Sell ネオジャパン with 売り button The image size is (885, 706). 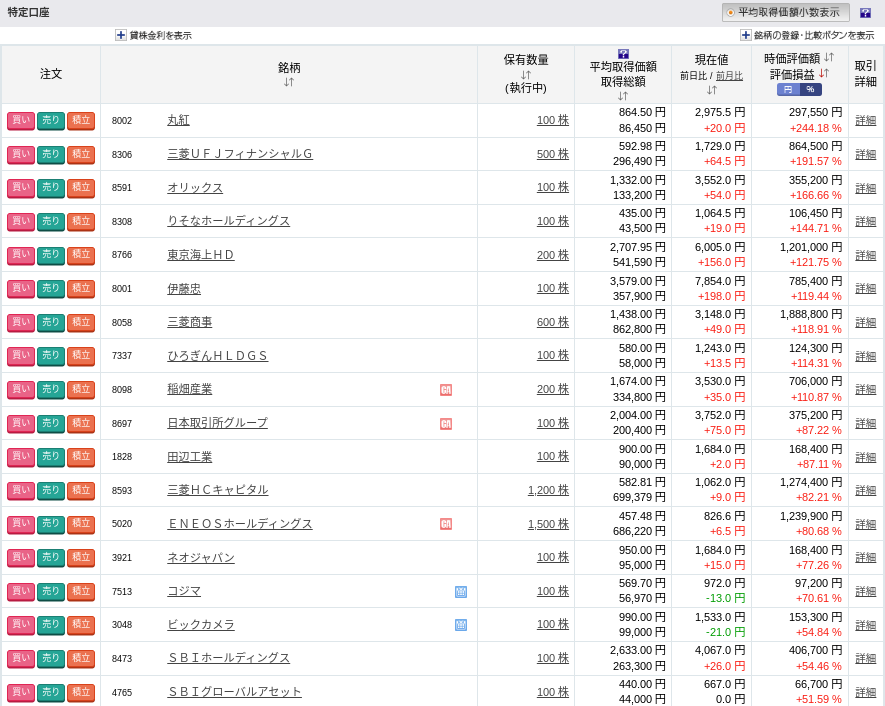(51, 558)
